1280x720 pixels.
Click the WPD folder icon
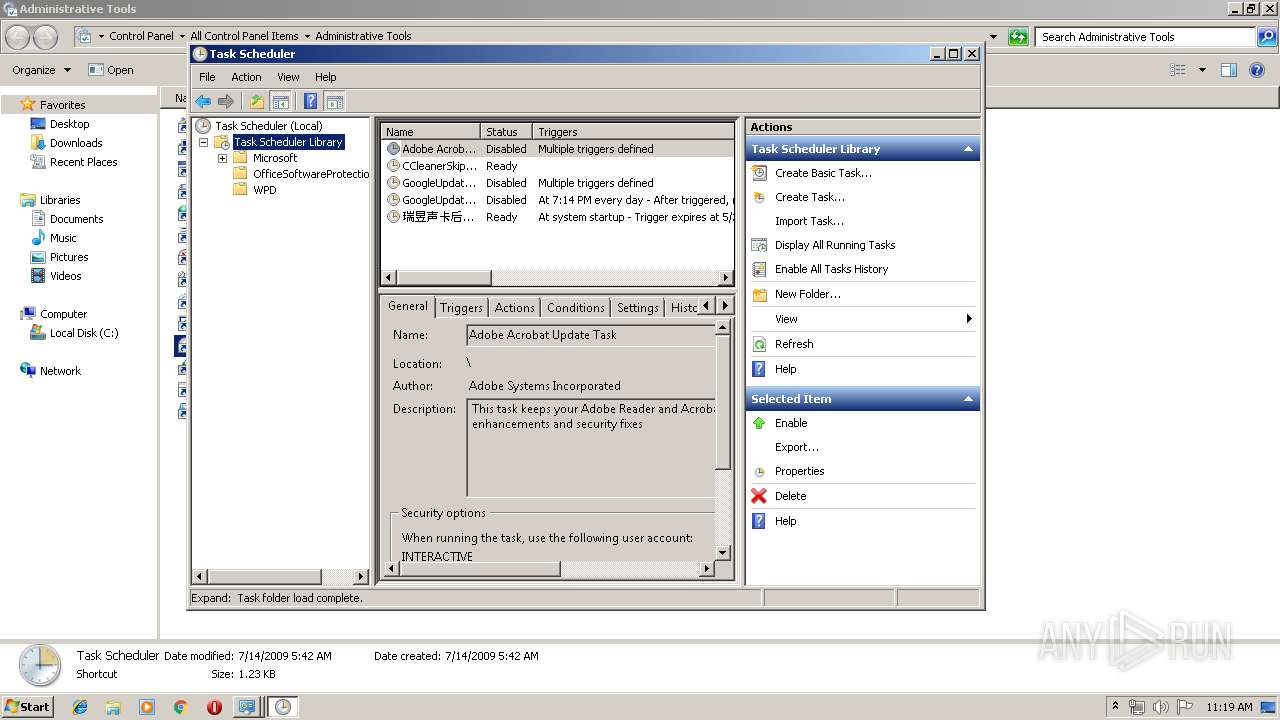point(240,190)
